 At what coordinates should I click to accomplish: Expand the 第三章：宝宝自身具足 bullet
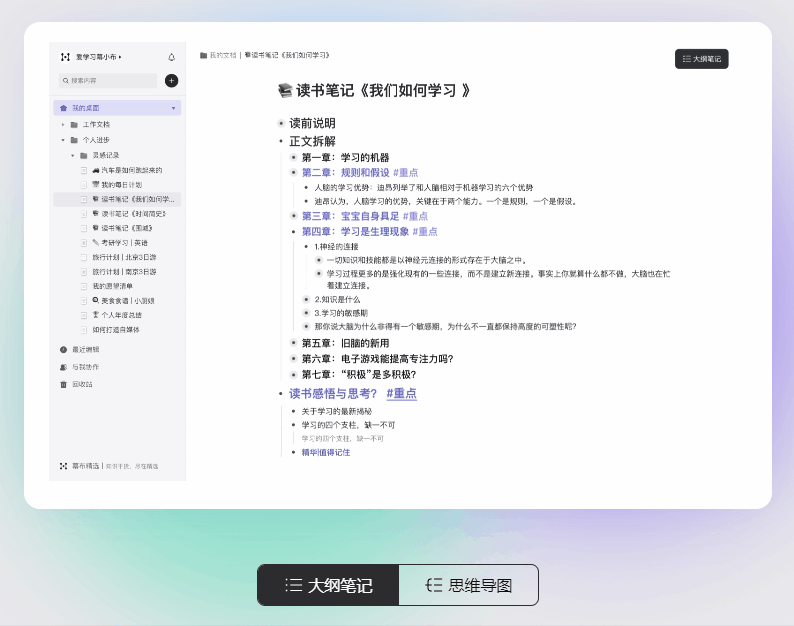[x=293, y=216]
